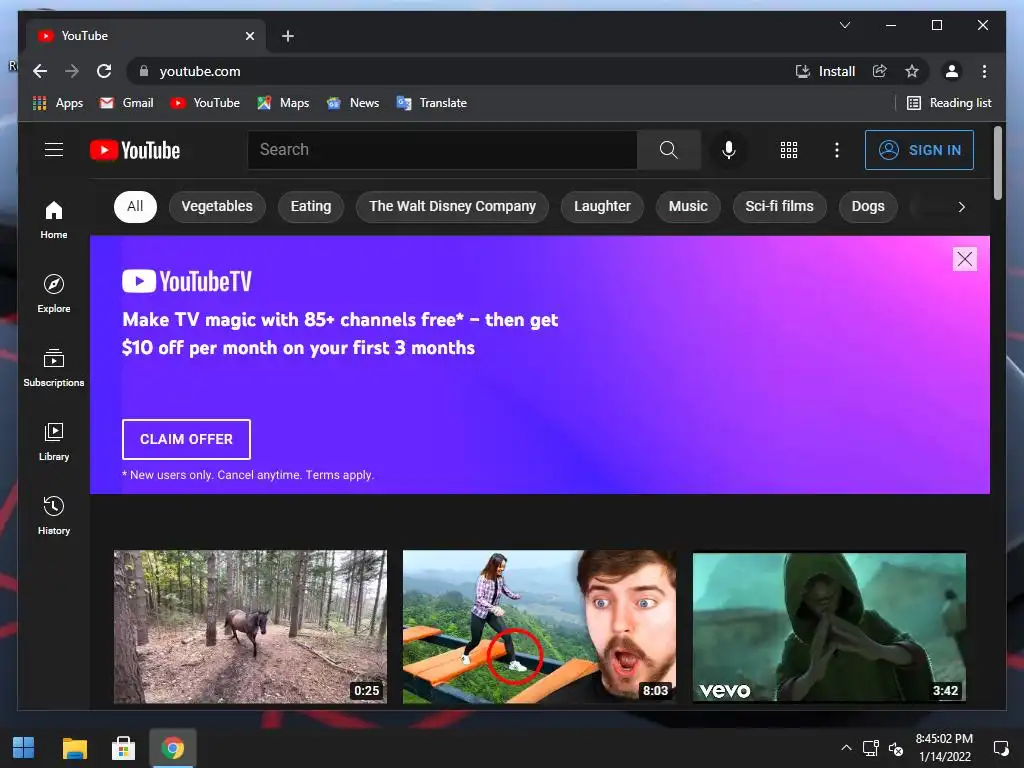
Task: Open the notification center icon
Action: [x=1000, y=748]
